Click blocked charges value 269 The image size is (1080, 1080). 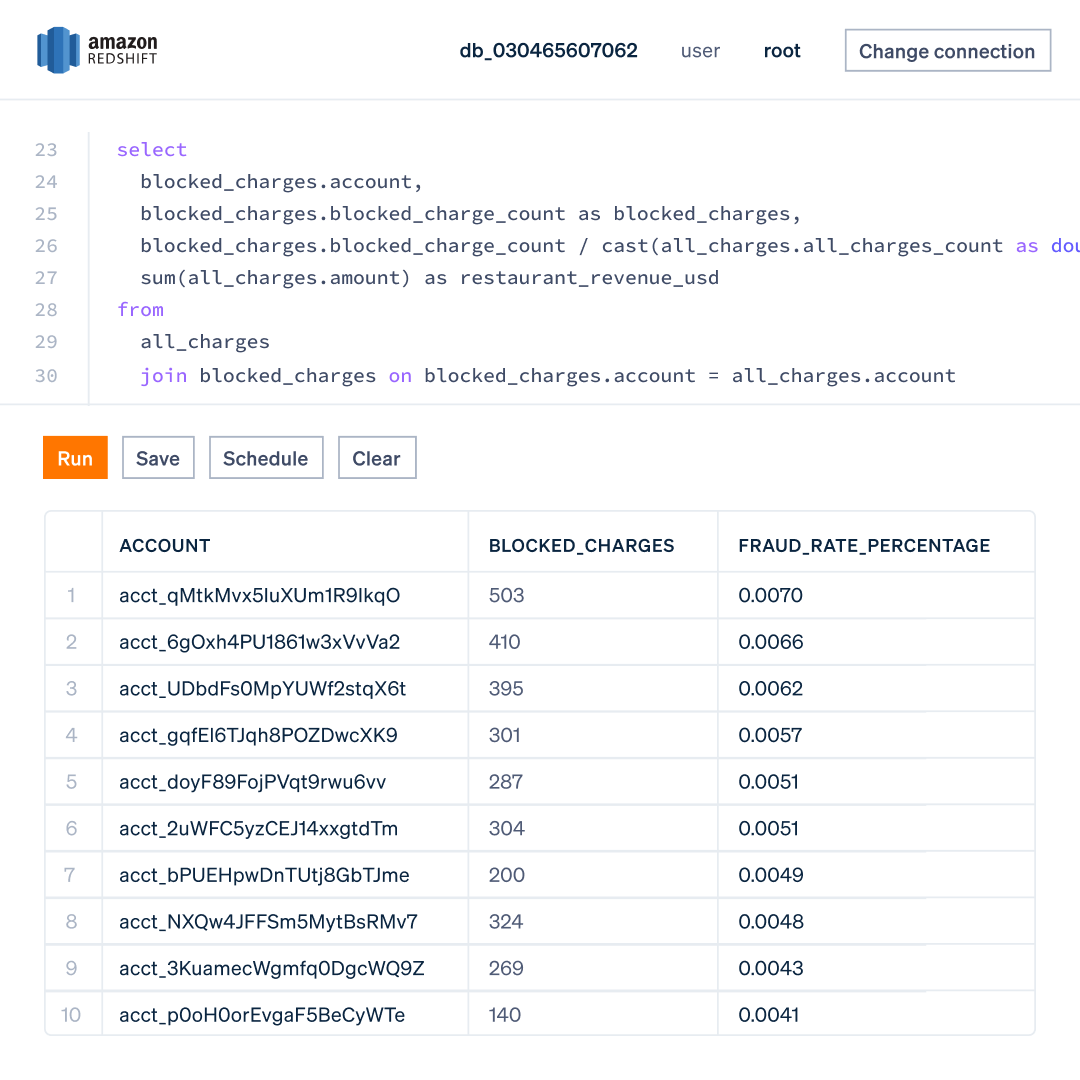tap(506, 968)
